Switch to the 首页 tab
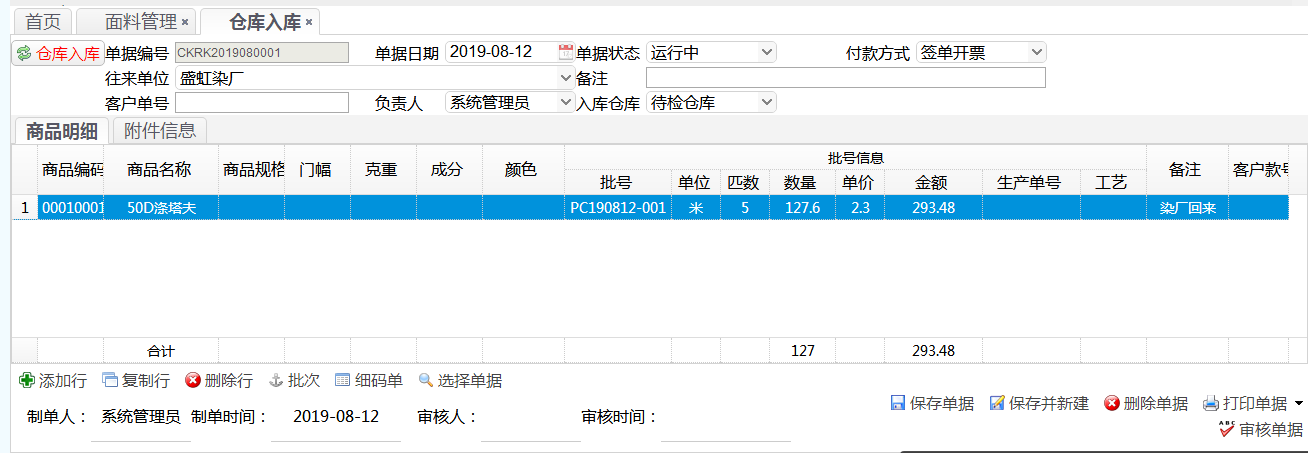The image size is (1308, 453). click(41, 21)
